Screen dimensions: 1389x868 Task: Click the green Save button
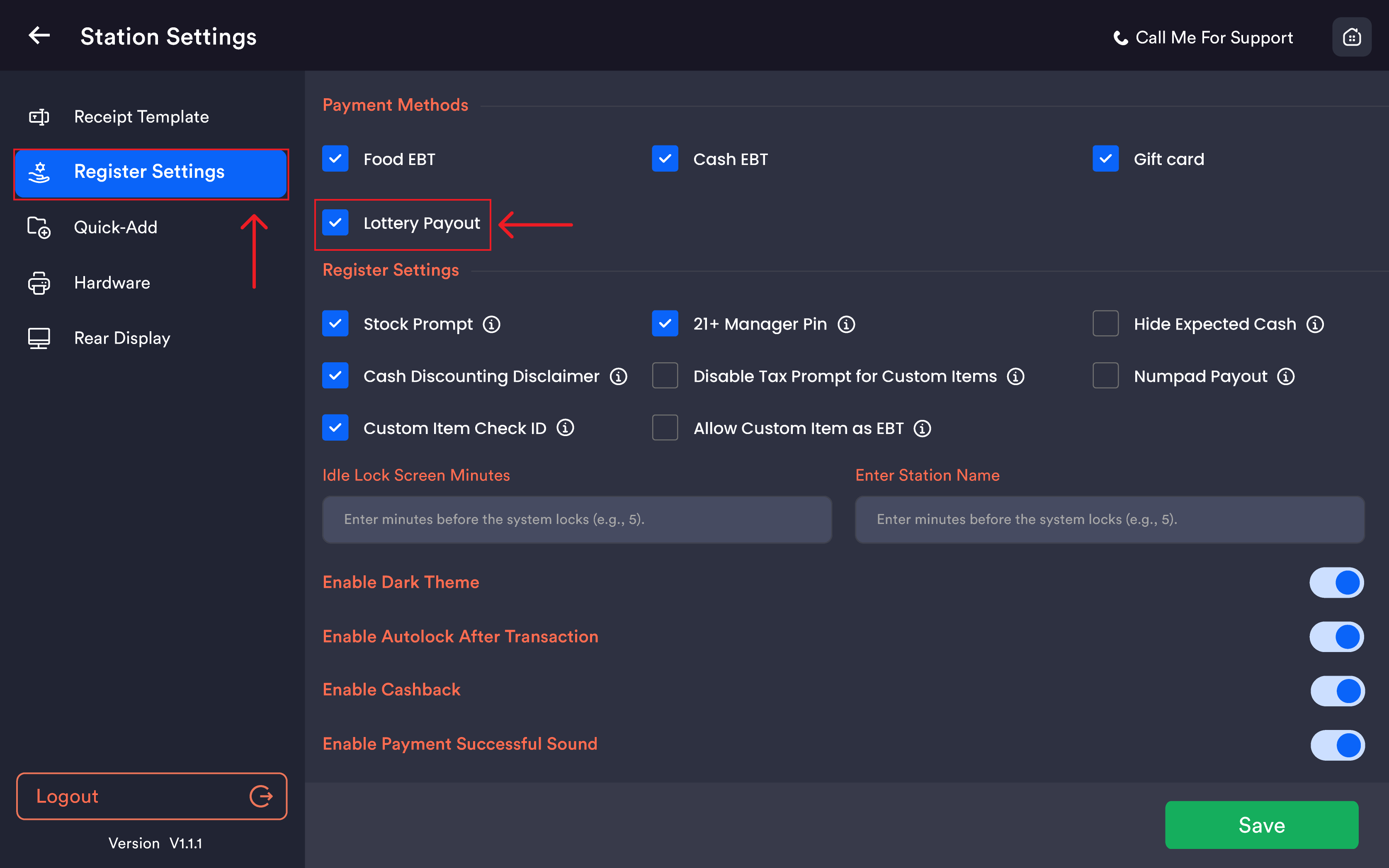[x=1262, y=825]
